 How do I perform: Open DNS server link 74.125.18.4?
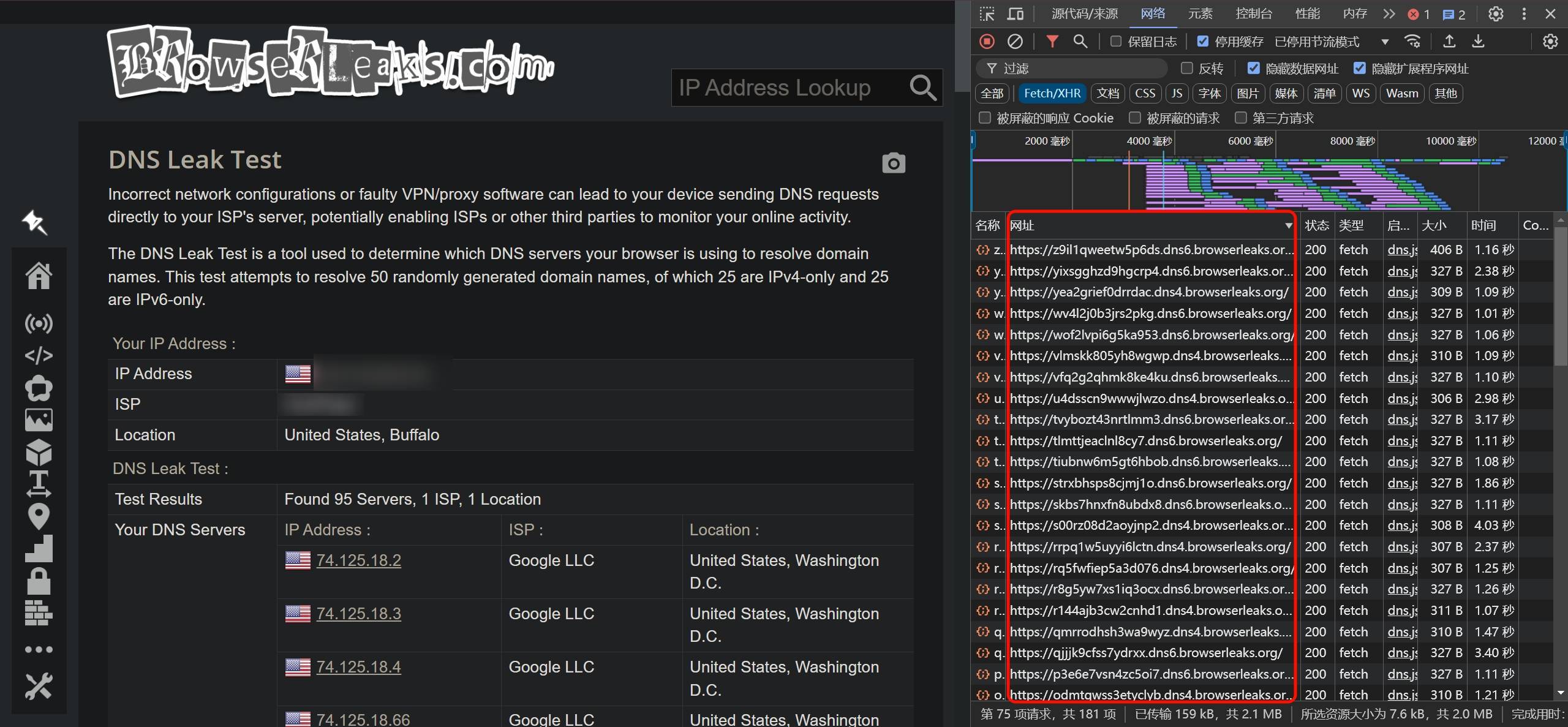coord(358,667)
